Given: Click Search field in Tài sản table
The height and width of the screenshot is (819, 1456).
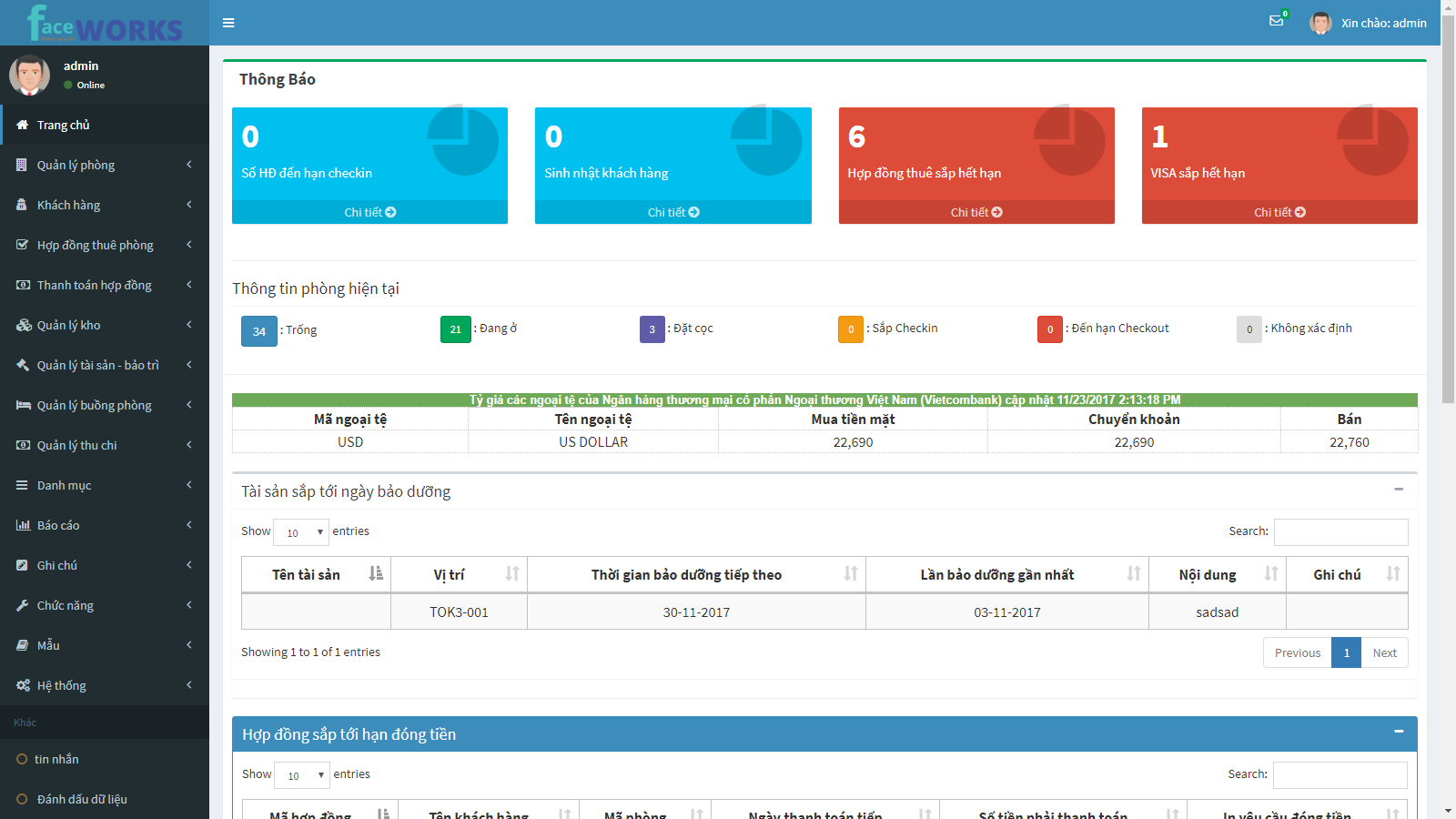Looking at the screenshot, I should 1340,532.
